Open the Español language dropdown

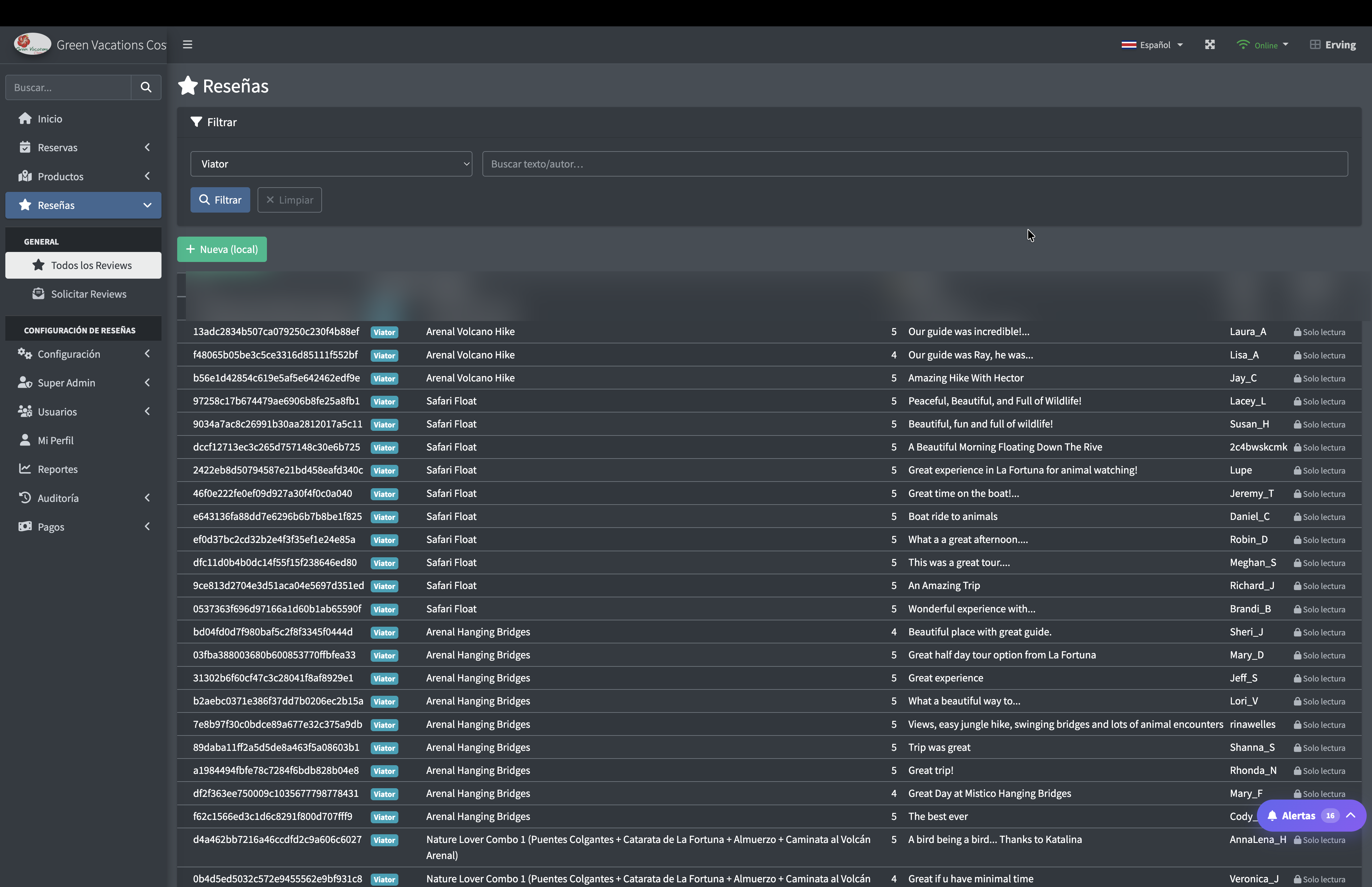[1152, 44]
